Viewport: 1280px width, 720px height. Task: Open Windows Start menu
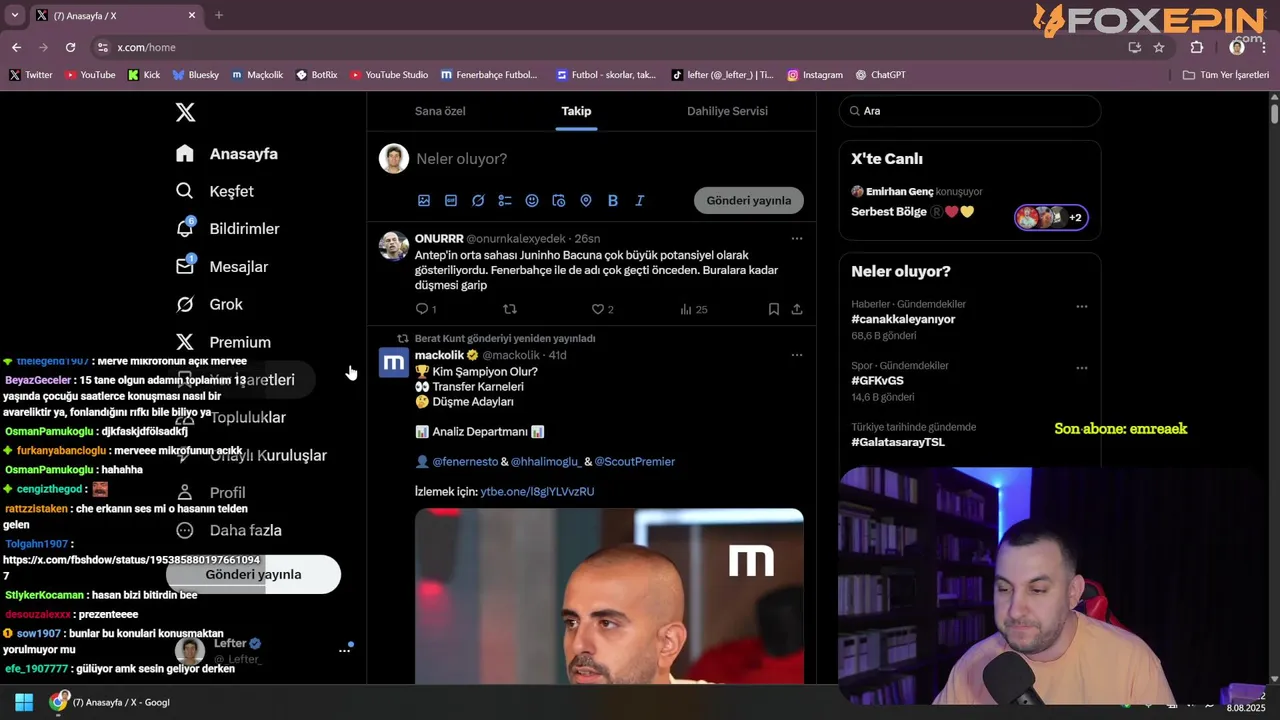tap(24, 702)
